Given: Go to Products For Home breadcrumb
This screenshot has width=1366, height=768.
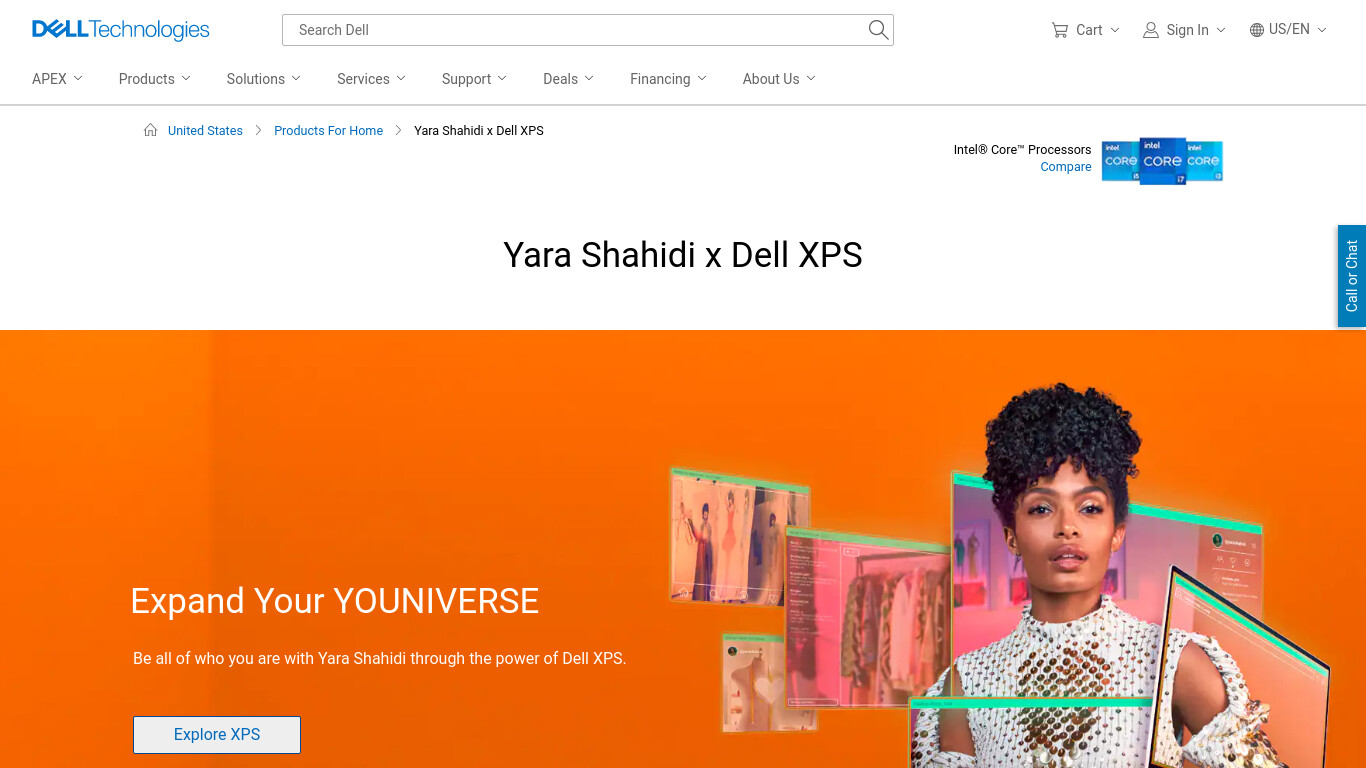Looking at the screenshot, I should (328, 131).
